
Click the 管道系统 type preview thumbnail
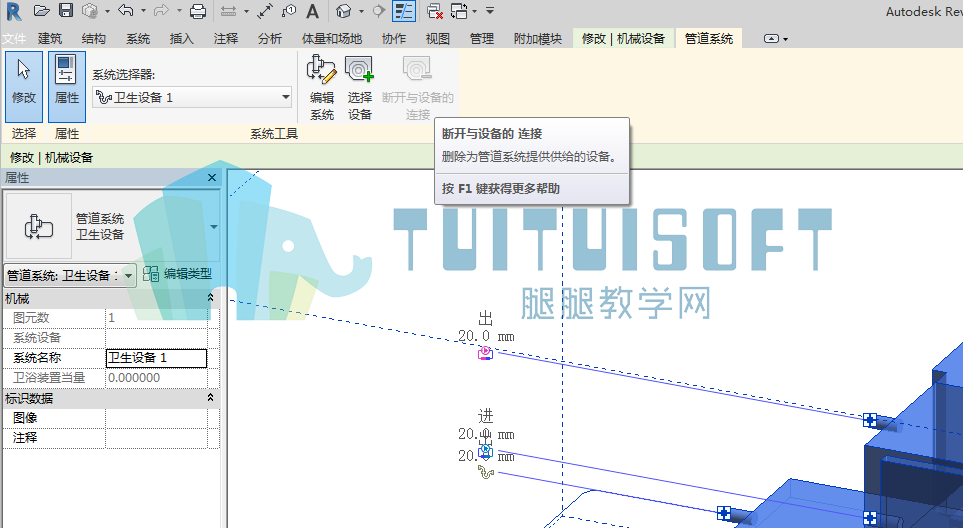39,226
